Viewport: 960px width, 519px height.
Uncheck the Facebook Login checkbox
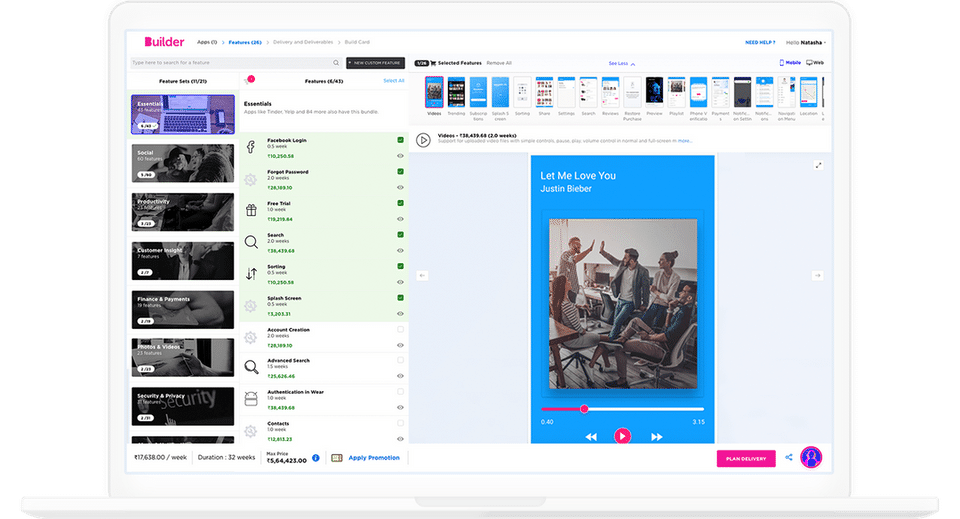click(x=400, y=140)
